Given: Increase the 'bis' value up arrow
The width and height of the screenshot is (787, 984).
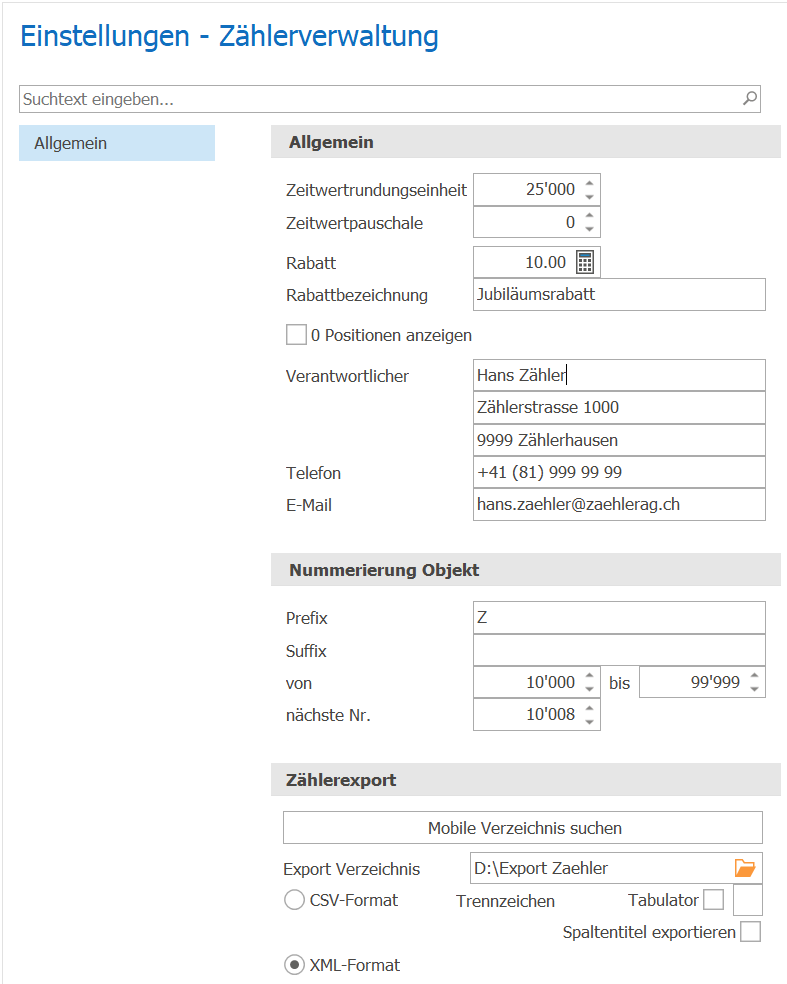Looking at the screenshot, I should click(x=754, y=676).
